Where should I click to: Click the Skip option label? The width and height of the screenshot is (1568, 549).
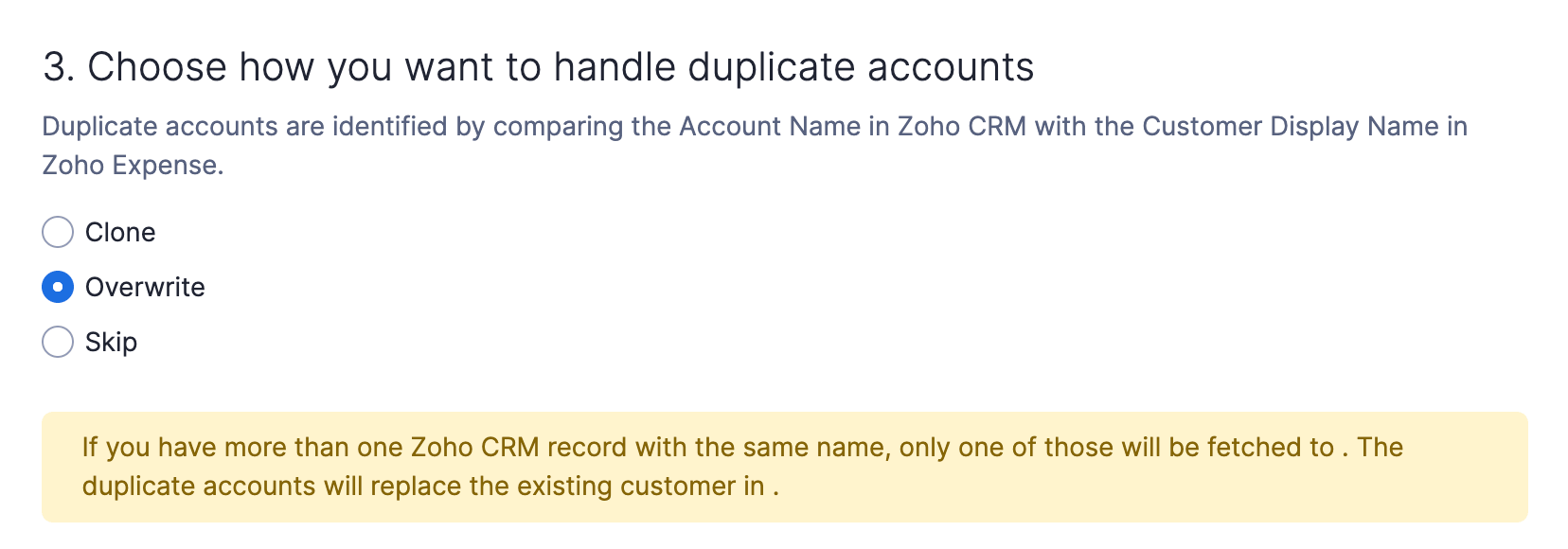coord(111,342)
